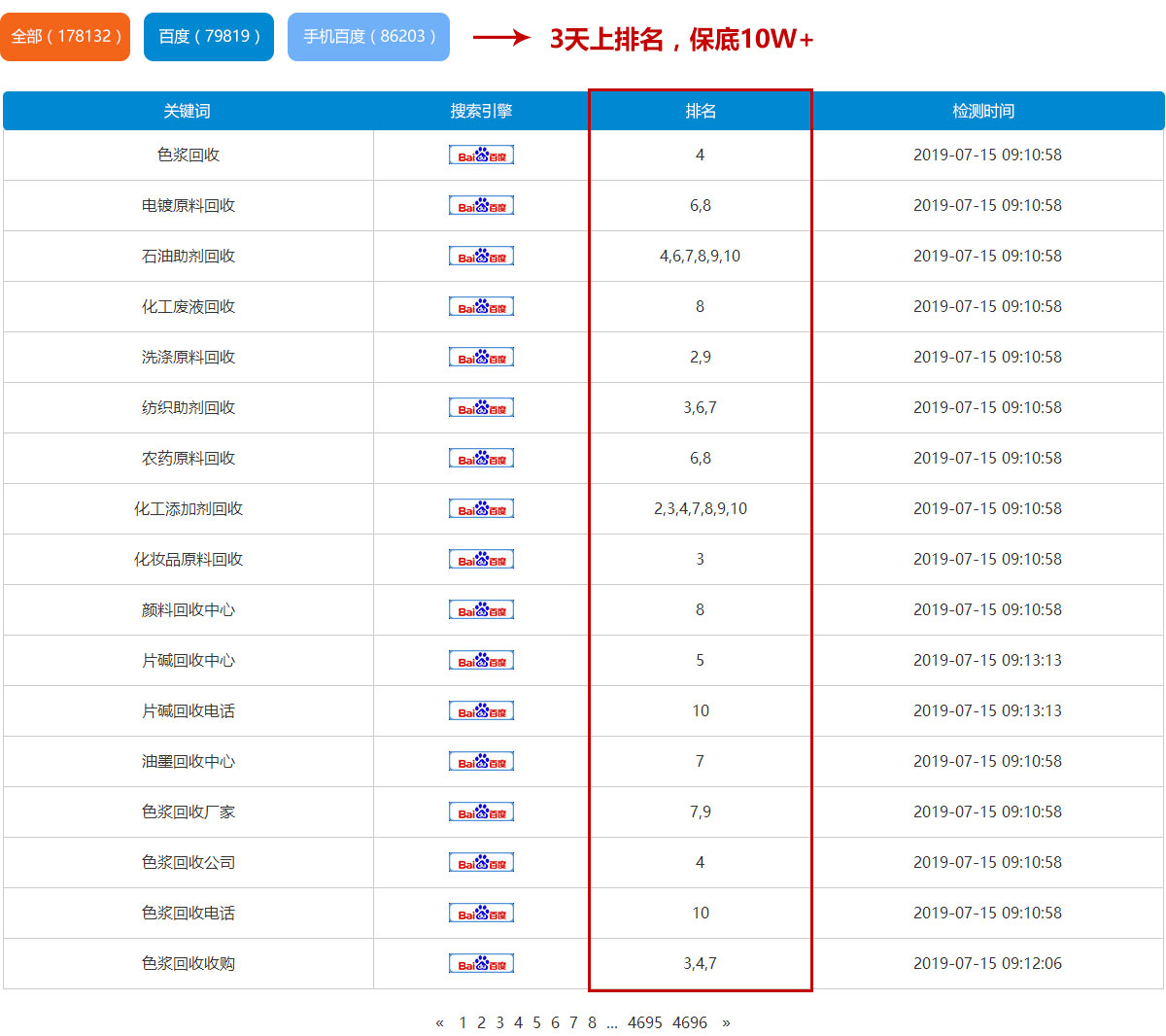Click Baidu logo in 油墨回收中心 row

point(481,761)
